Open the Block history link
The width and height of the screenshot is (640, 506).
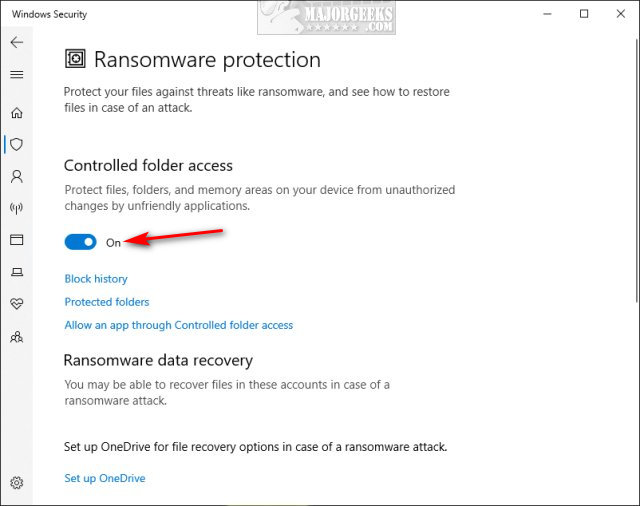[96, 279]
